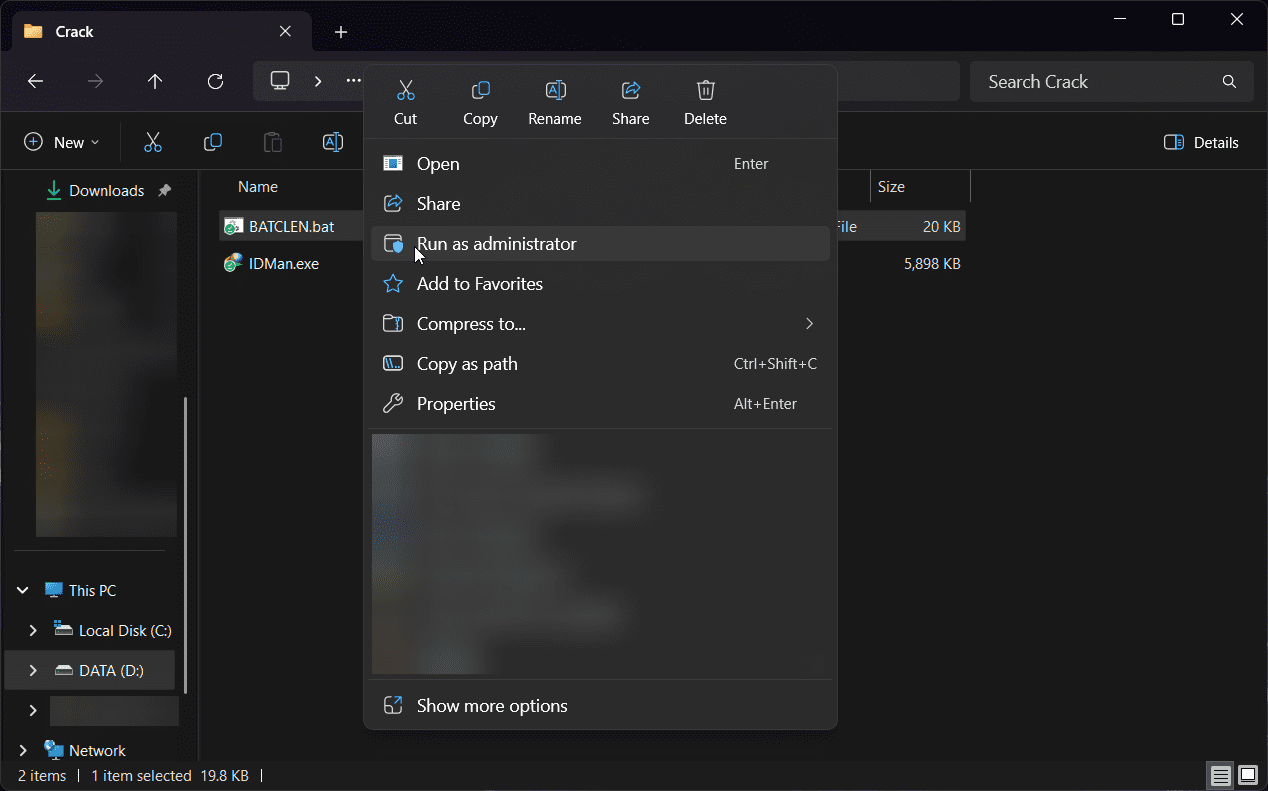Open Properties from the context menu
This screenshot has height=791, width=1268.
(600, 404)
